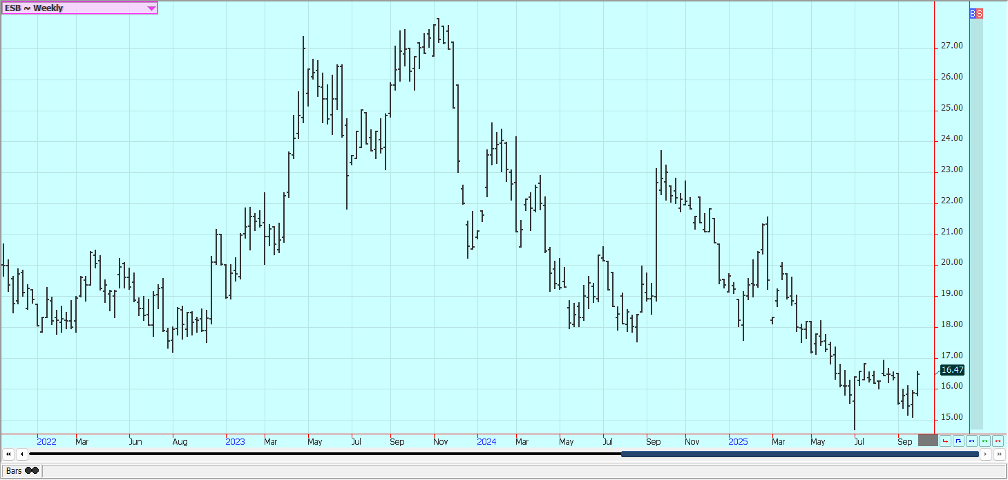Jump to latest data with double-right arrow
Image resolution: width=1008 pixels, height=480 pixels.
click(999, 454)
